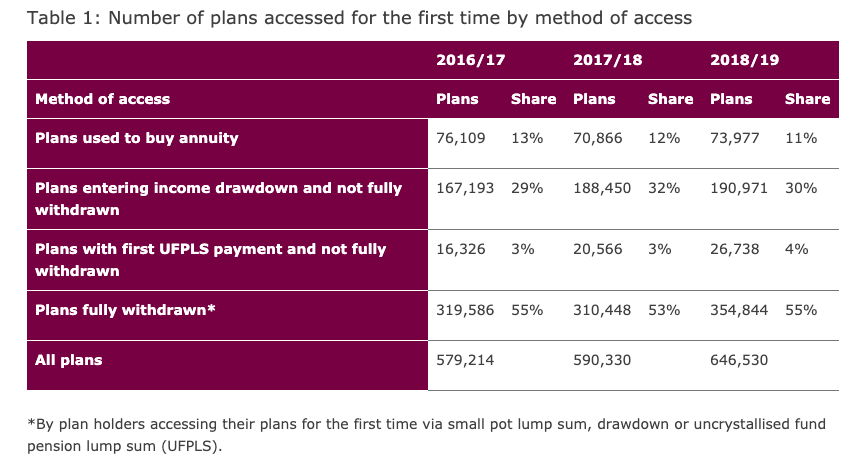Image resolution: width=864 pixels, height=458 pixels.
Task: Click the 2016/17 column header
Action: [x=470, y=60]
